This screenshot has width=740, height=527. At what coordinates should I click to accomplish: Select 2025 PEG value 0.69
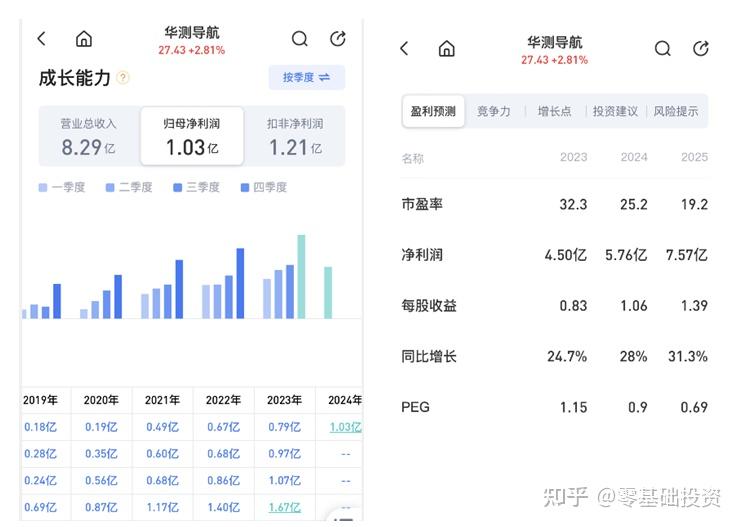(x=694, y=407)
